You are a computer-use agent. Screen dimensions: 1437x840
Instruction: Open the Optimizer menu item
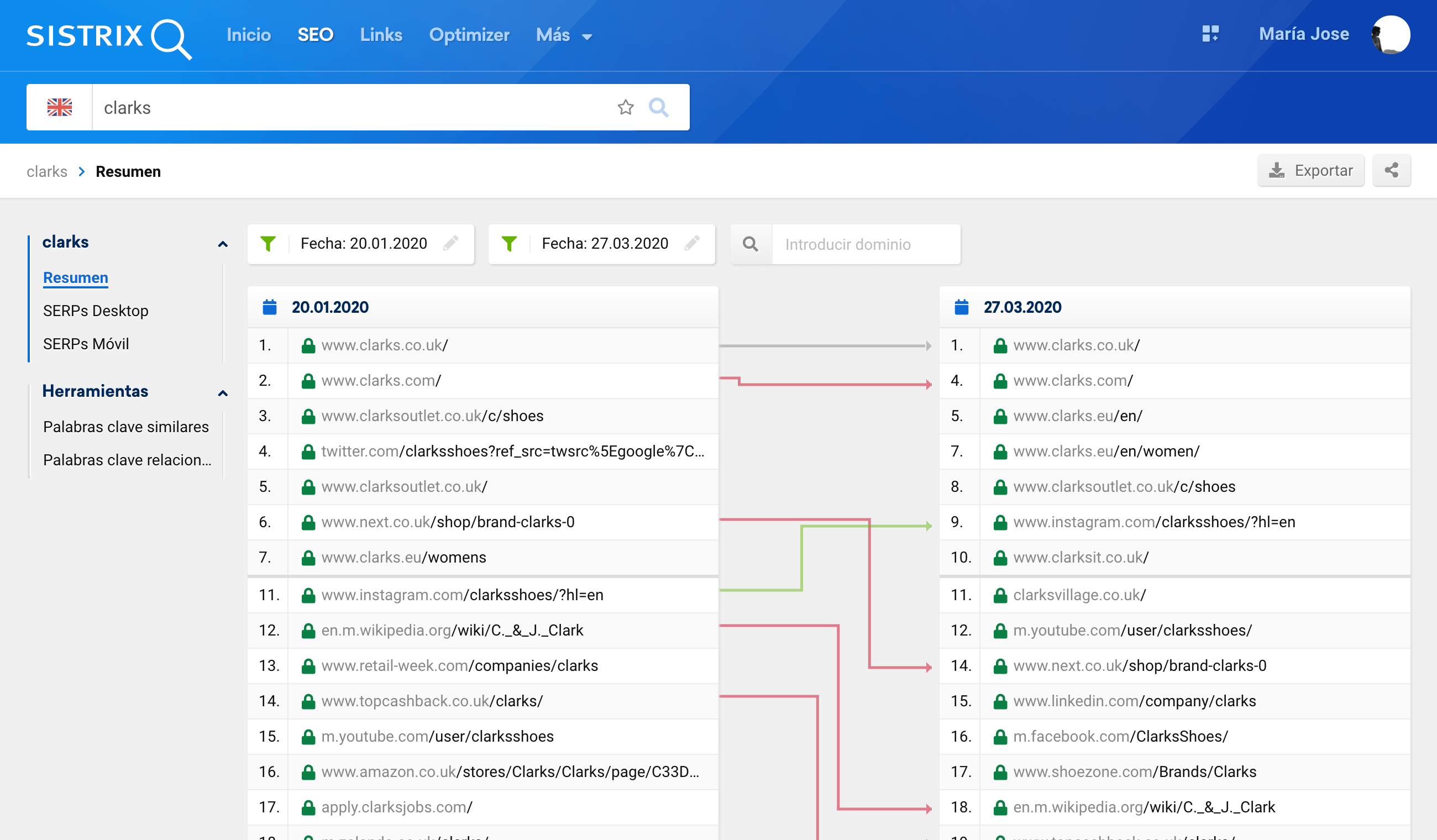tap(469, 35)
